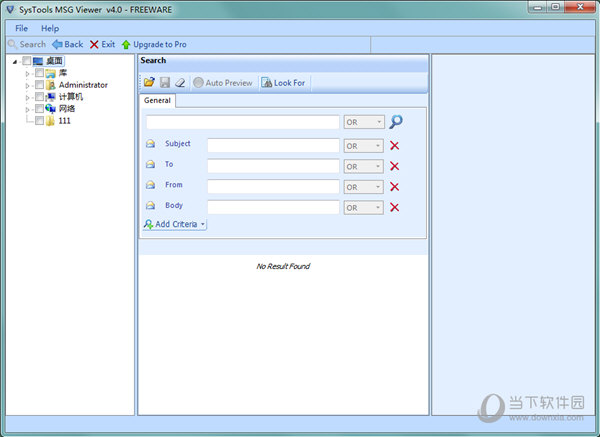The image size is (600, 437).
Task: Check the 网络 checkbox
Action: (x=39, y=109)
